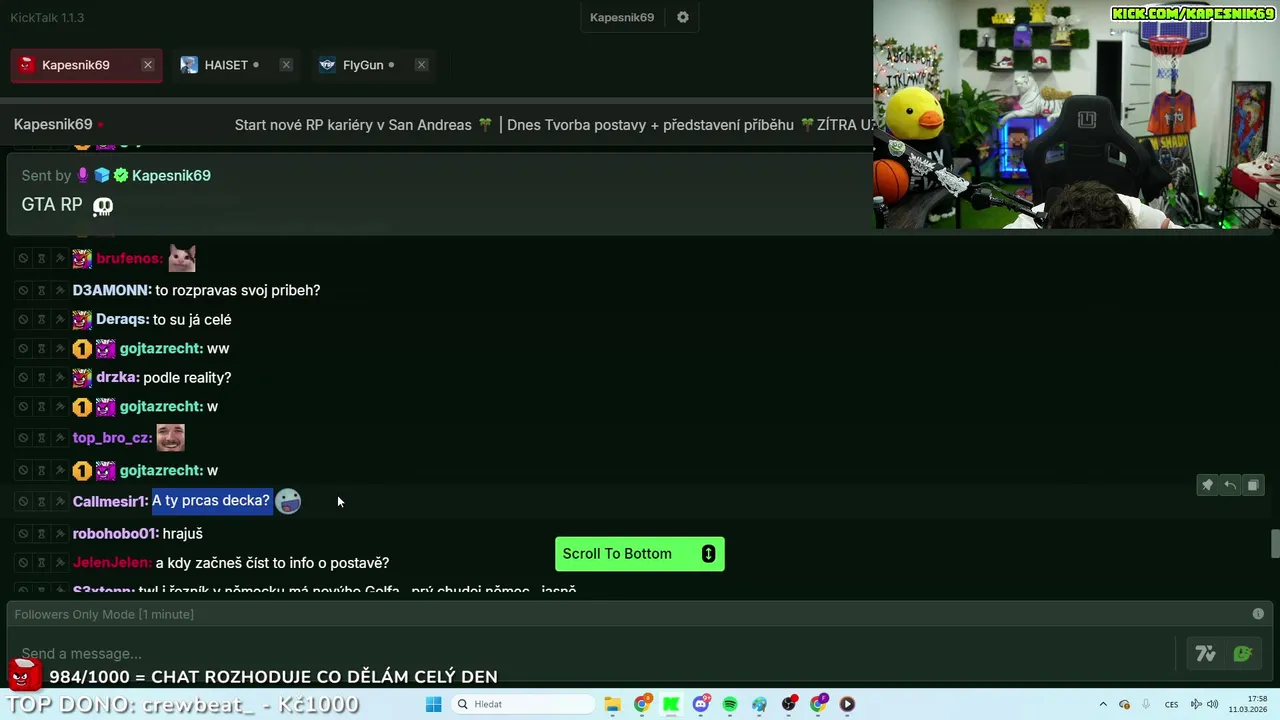Viewport: 1280px width, 720px height.
Task: Ban user robohobo01 via ban icon
Action: pyautogui.click(x=23, y=534)
